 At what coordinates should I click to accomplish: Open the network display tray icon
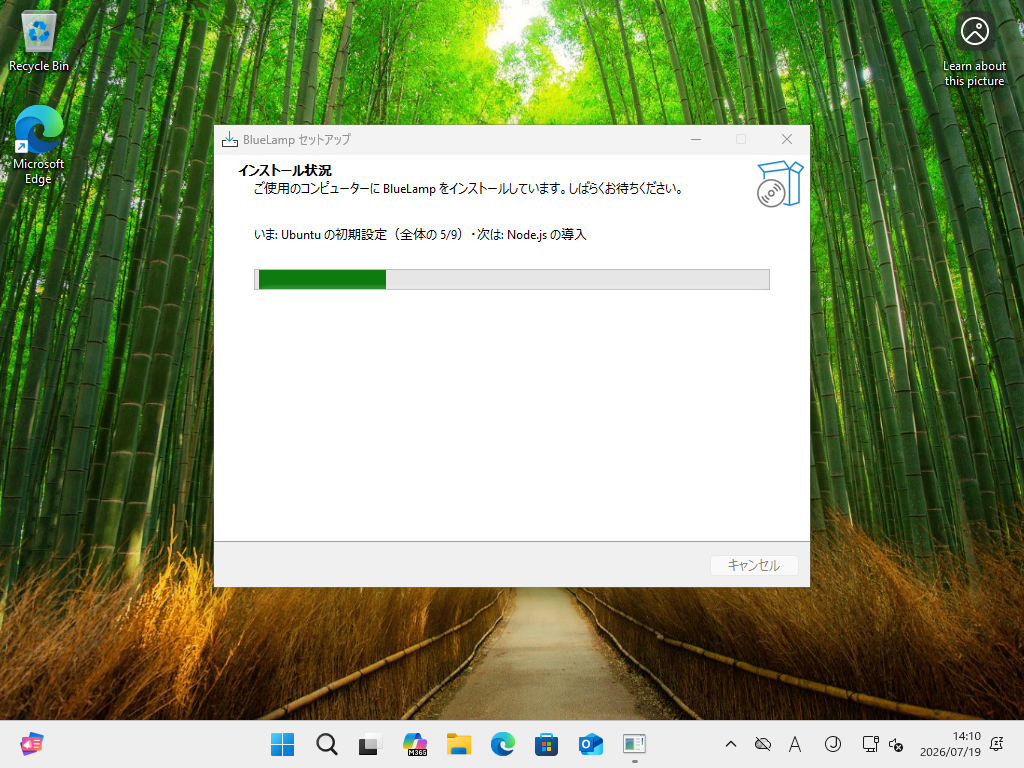pos(870,744)
